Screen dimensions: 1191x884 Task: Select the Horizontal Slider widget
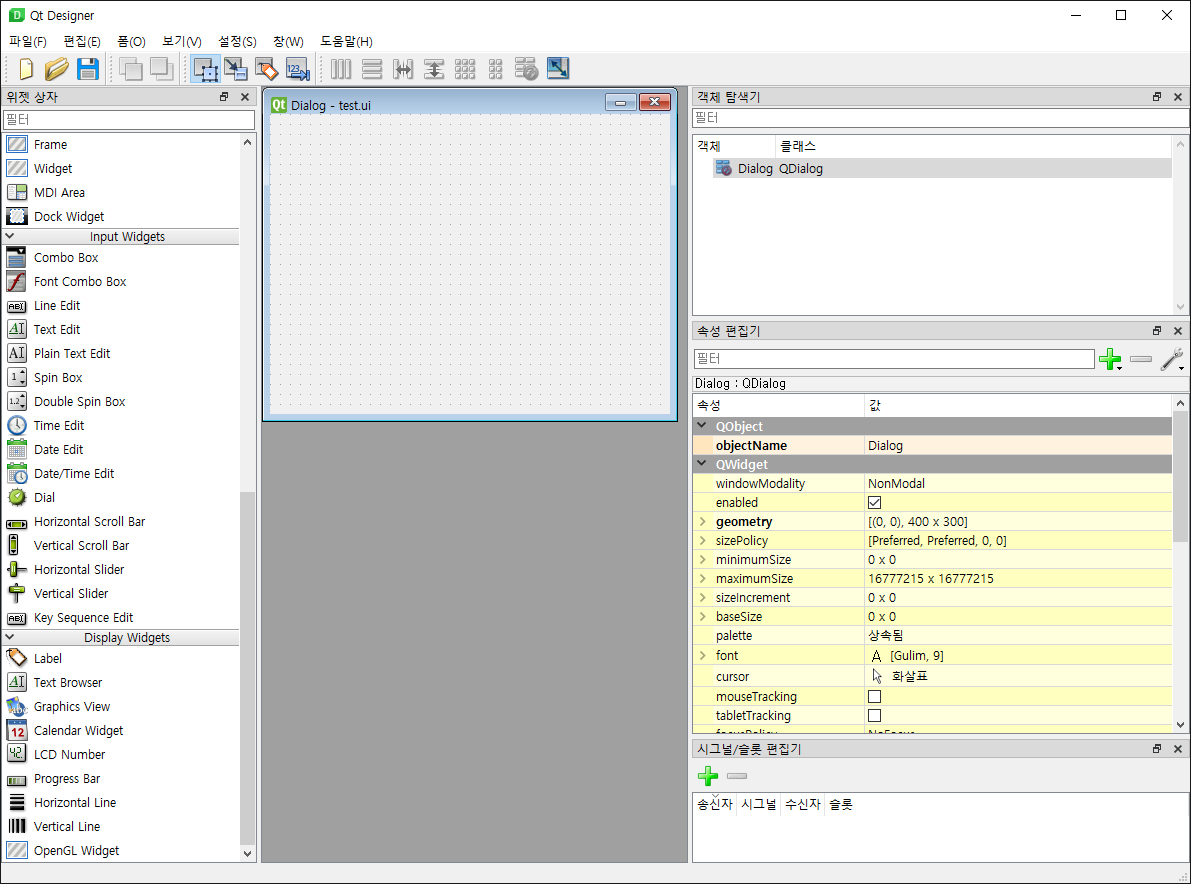(78, 570)
